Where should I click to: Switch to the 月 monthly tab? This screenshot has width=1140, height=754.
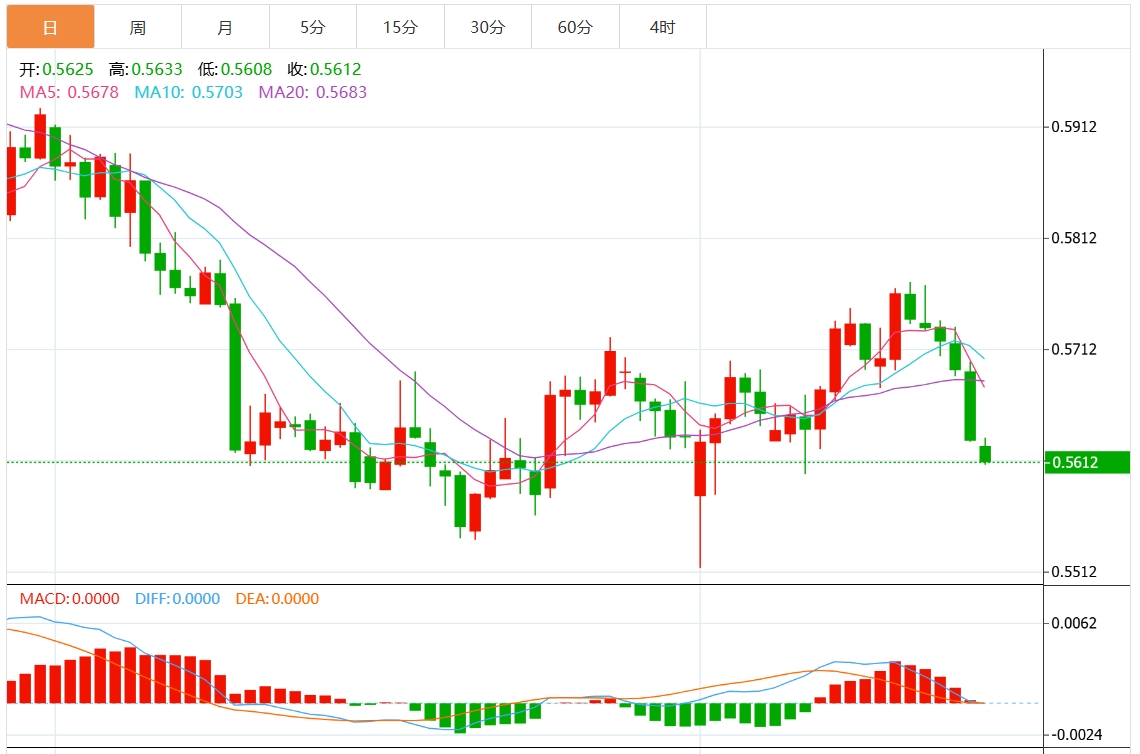pos(225,27)
